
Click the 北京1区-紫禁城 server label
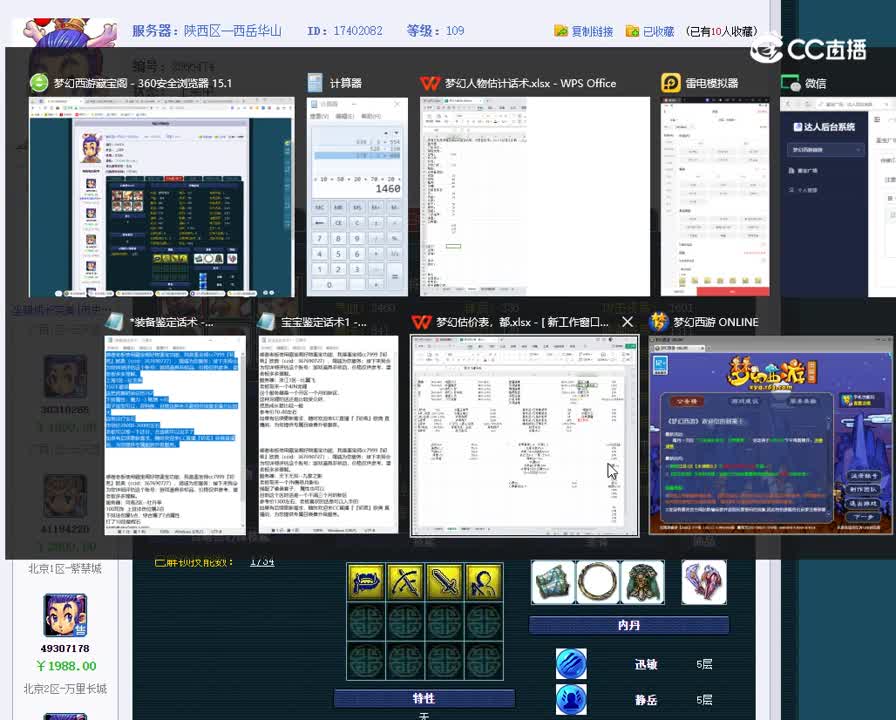[x=65, y=569]
